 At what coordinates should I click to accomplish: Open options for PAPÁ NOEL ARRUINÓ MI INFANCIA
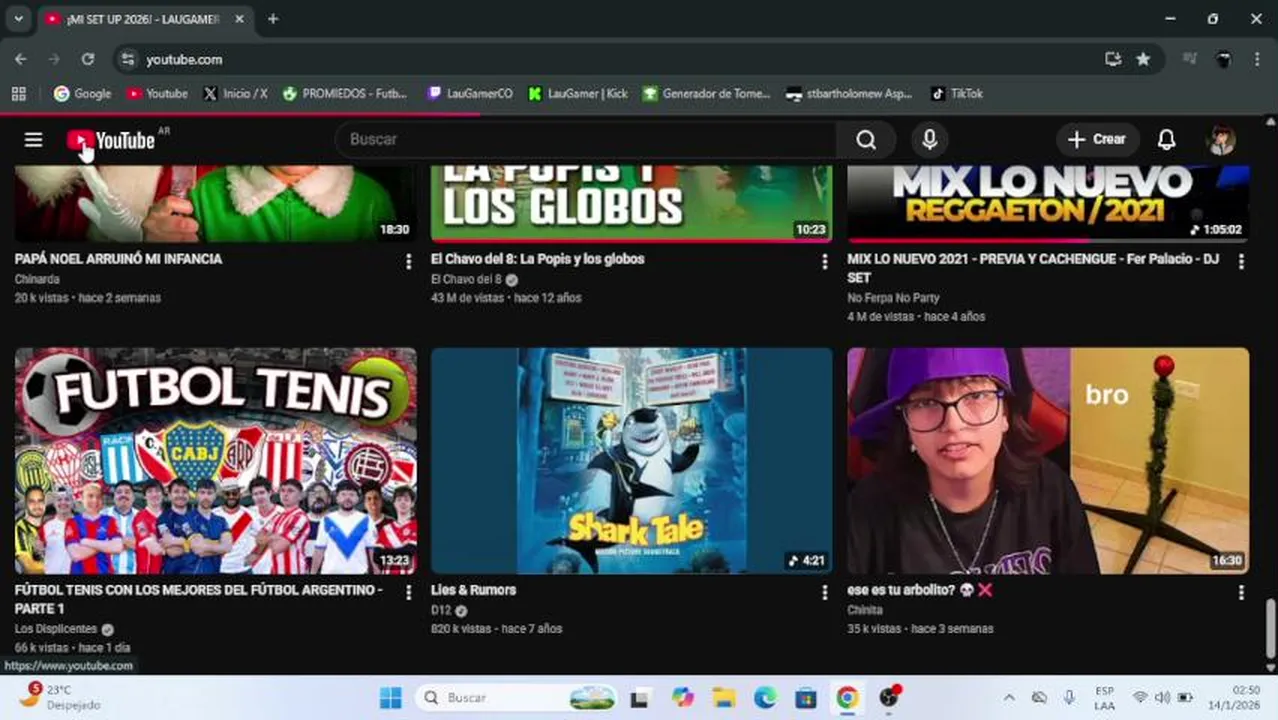[x=408, y=262]
